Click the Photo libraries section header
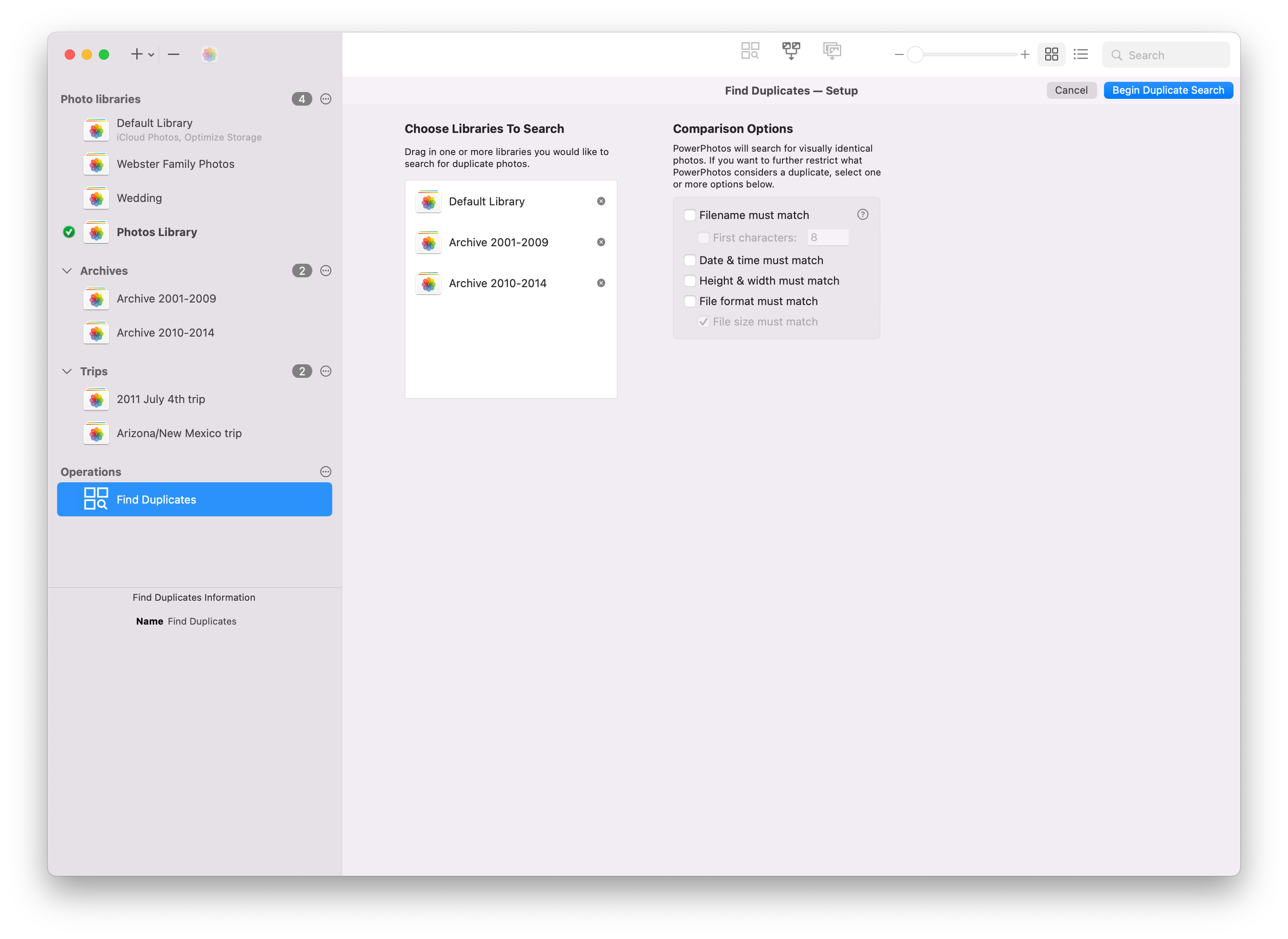This screenshot has width=1288, height=939. coord(101,99)
